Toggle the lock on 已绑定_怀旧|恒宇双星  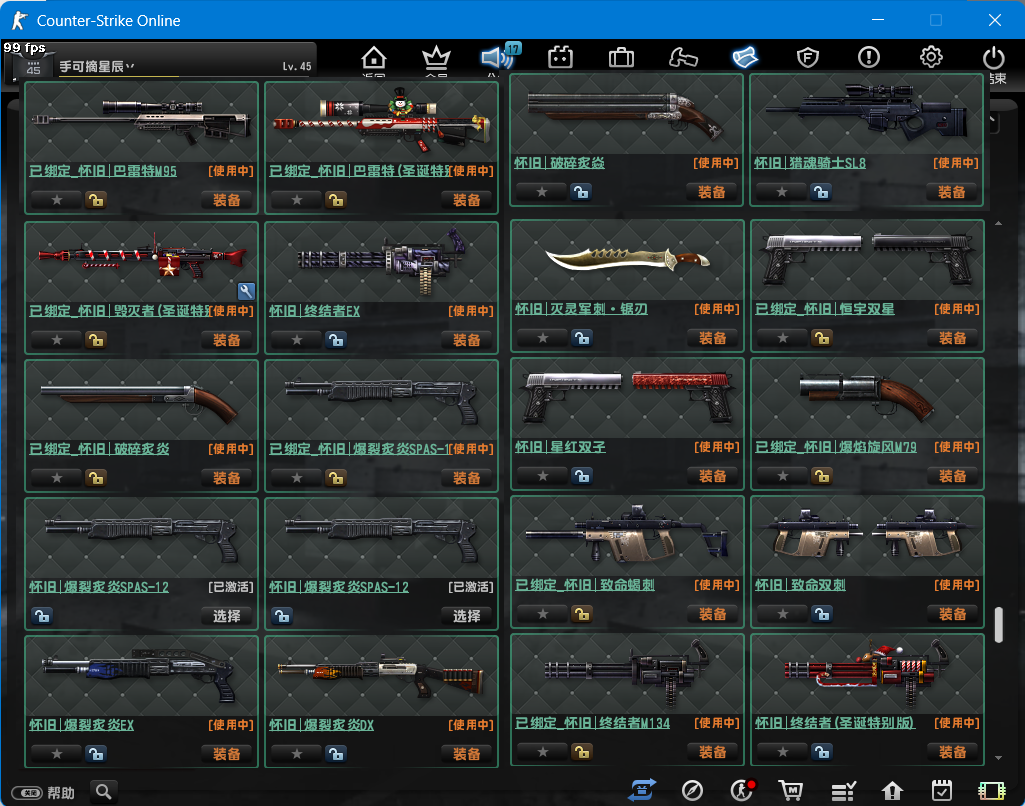822,338
